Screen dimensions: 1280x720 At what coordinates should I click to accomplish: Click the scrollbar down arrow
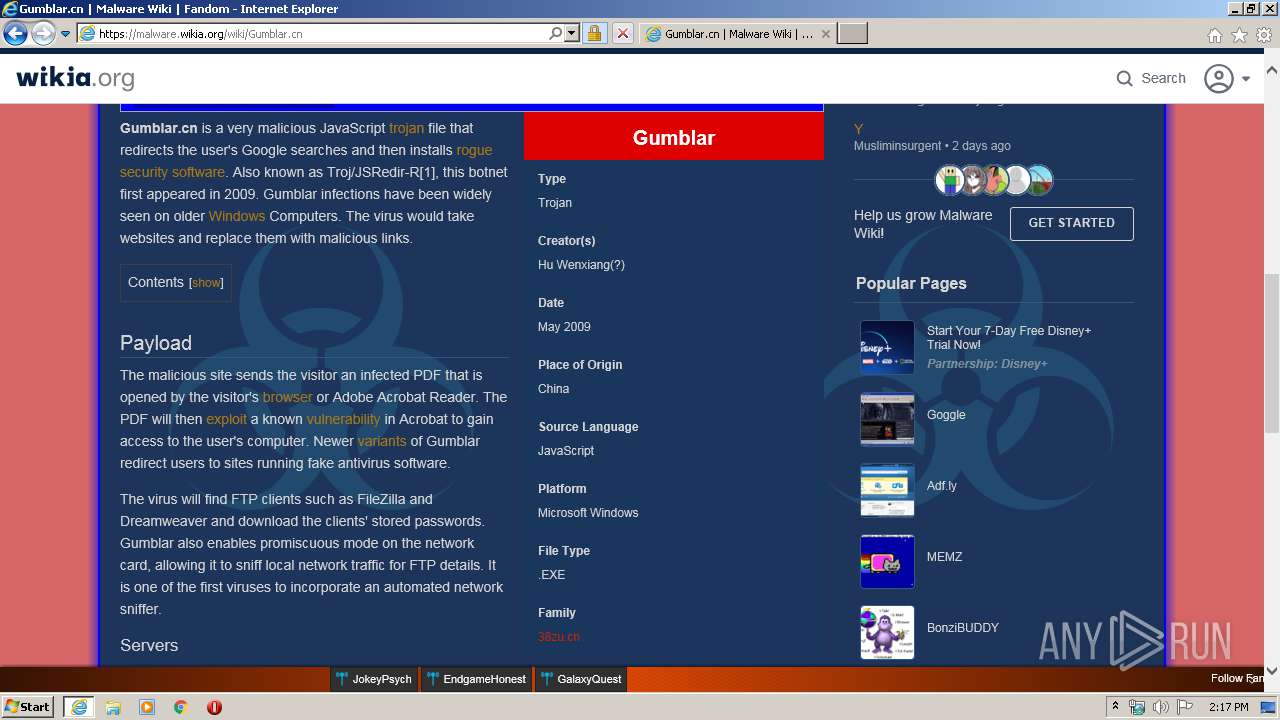(x=1272, y=671)
